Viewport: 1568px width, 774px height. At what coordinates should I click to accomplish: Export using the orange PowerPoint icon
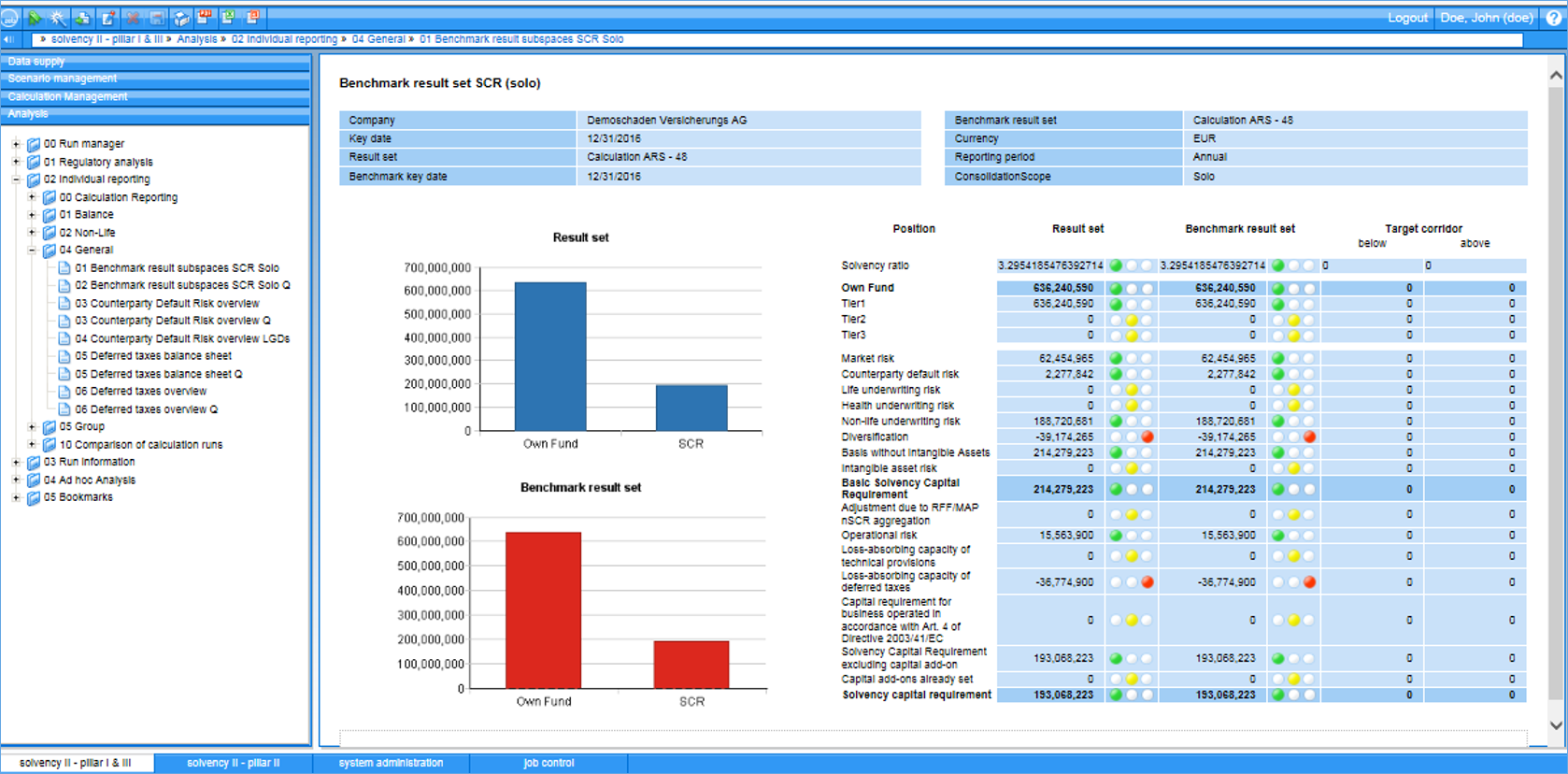point(252,18)
